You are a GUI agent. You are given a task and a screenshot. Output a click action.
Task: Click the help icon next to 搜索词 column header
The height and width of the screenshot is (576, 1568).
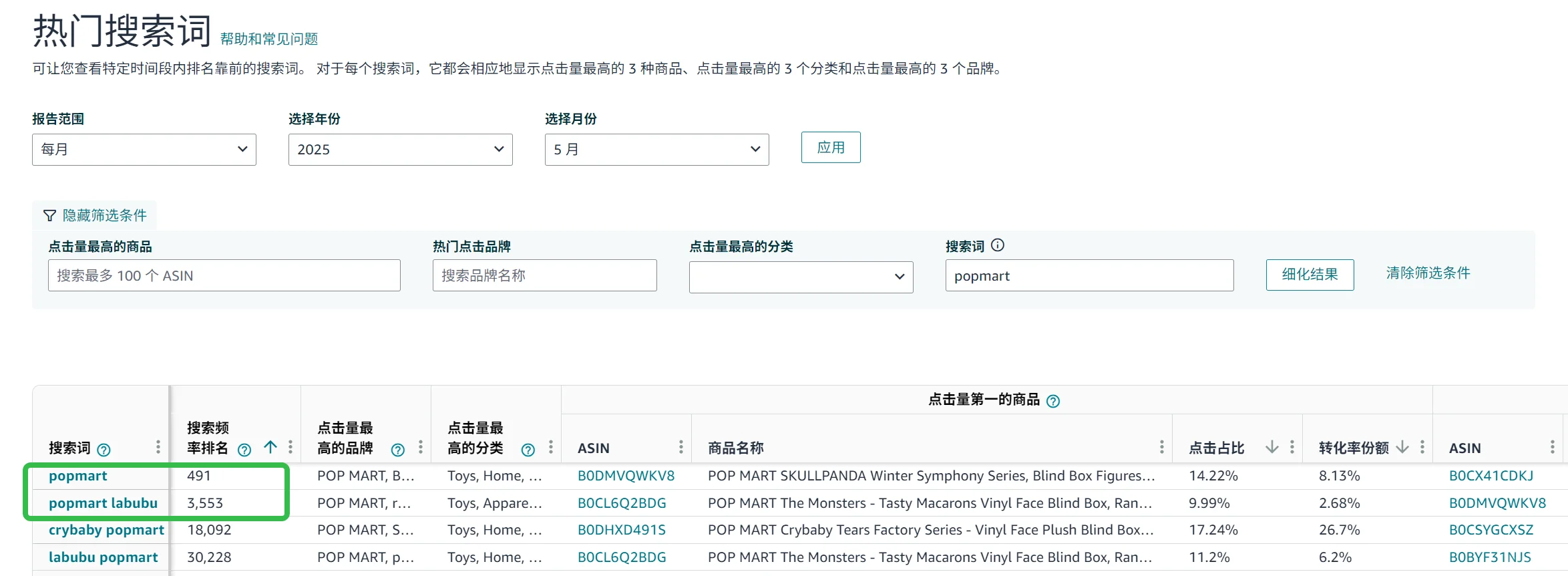(104, 450)
